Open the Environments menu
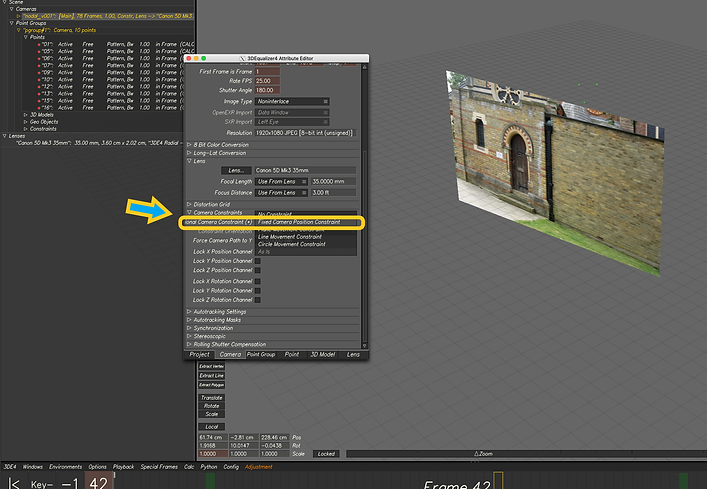 [x=65, y=467]
